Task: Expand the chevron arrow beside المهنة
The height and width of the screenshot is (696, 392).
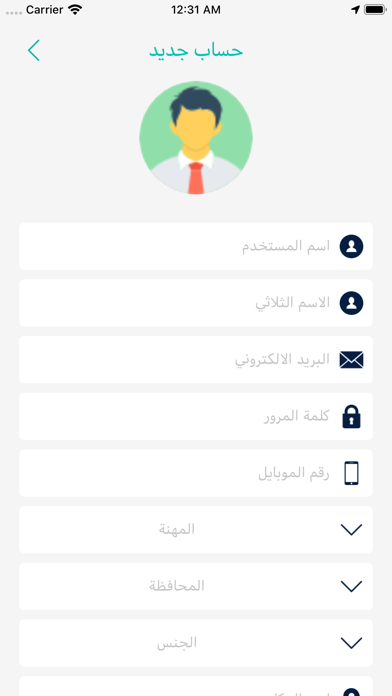Action: point(351,530)
